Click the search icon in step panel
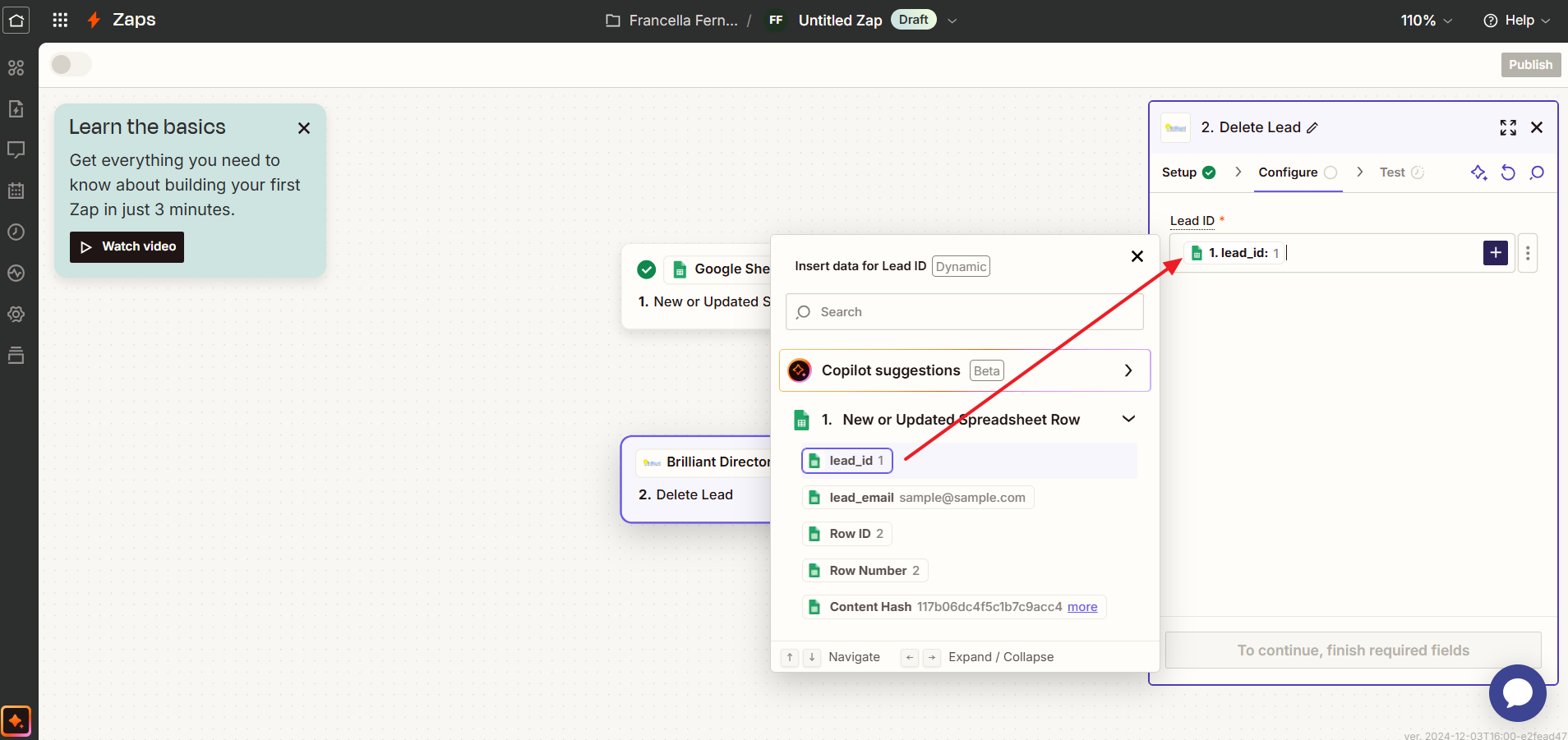 [x=1537, y=172]
